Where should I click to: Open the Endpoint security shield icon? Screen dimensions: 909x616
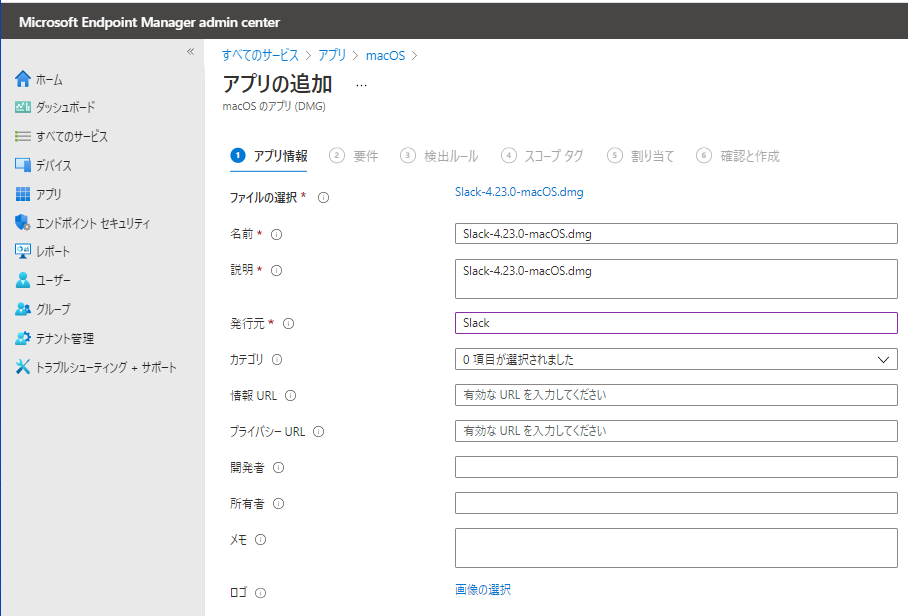point(23,223)
